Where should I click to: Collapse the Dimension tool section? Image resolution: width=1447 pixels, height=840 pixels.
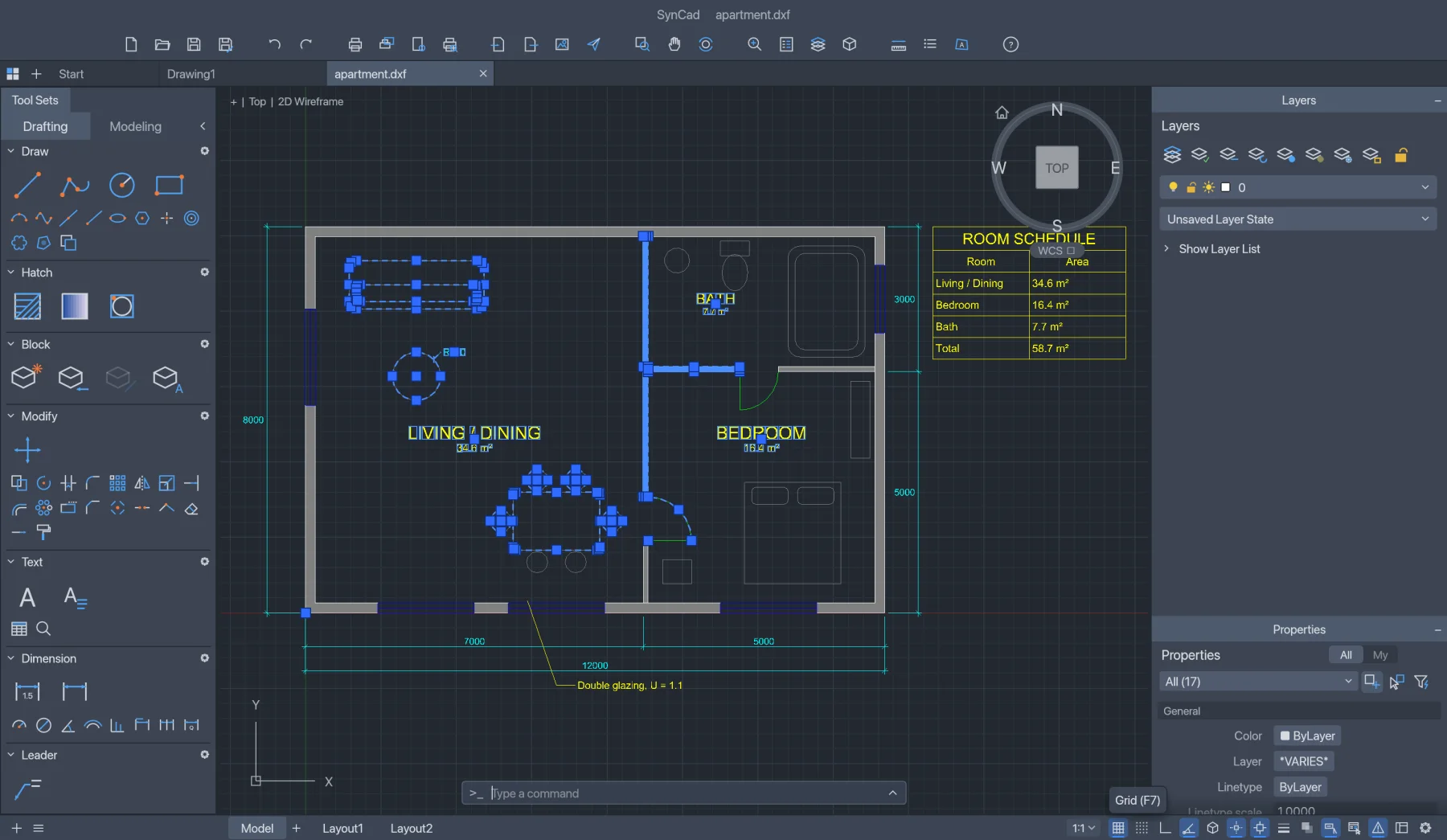point(11,658)
